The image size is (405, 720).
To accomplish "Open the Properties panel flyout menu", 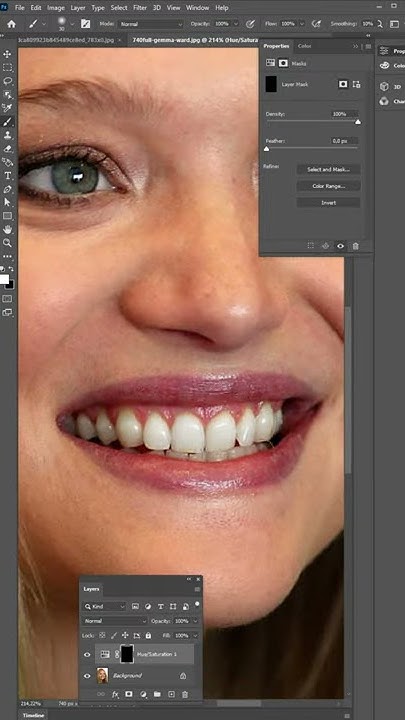I will click(368, 46).
